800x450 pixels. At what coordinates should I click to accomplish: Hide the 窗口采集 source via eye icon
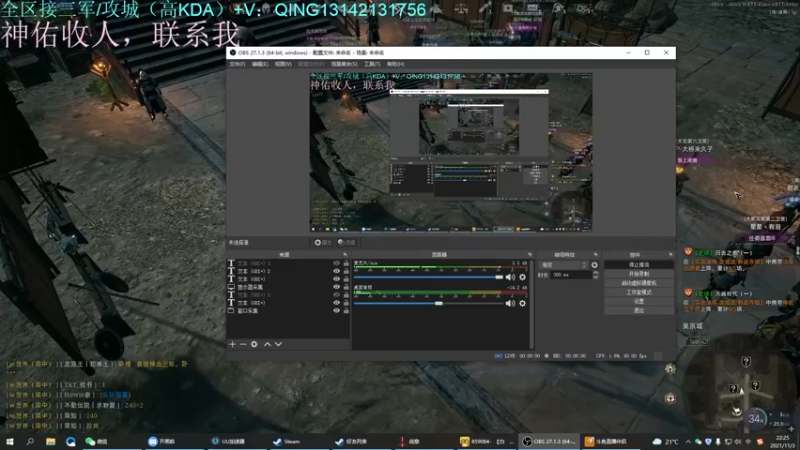[336, 310]
